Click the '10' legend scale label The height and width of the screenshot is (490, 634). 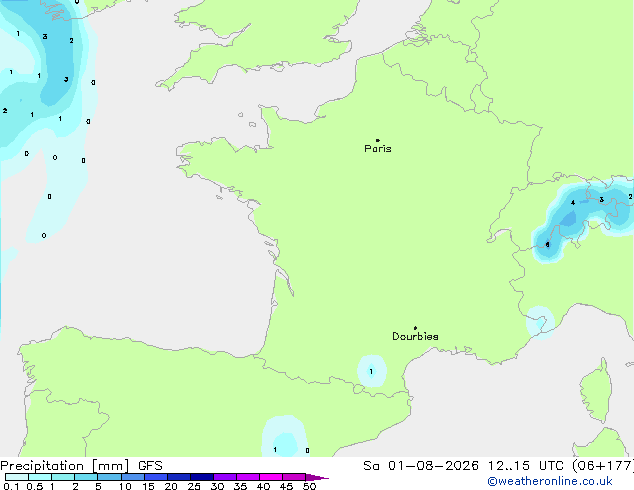click(x=125, y=486)
